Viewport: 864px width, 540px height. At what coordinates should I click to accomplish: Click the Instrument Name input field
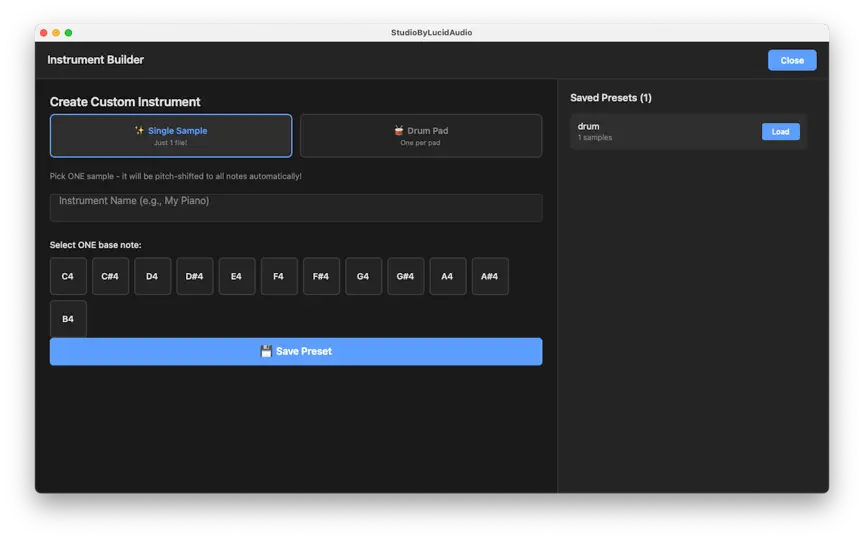296,207
